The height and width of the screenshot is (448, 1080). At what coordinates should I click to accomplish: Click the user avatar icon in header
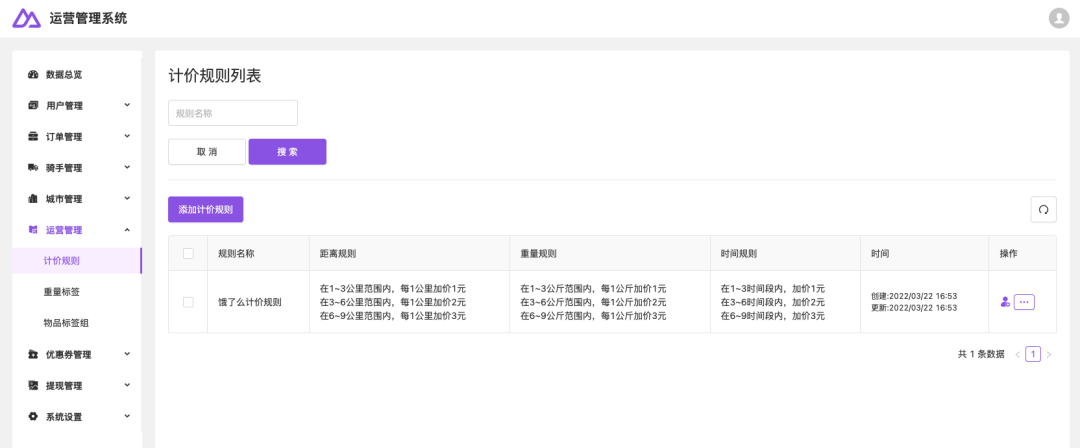(x=1058, y=18)
